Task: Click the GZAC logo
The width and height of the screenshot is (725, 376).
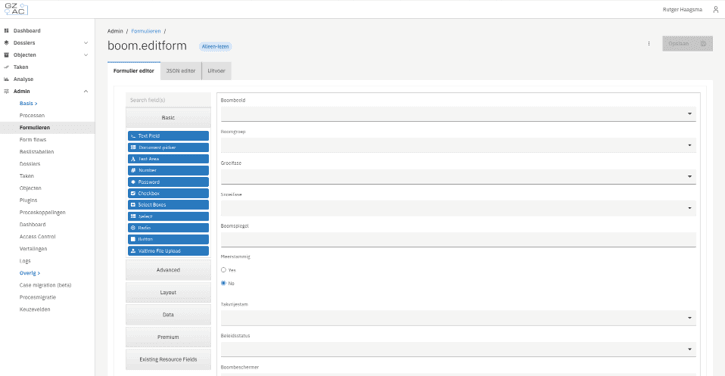Action: [16, 9]
